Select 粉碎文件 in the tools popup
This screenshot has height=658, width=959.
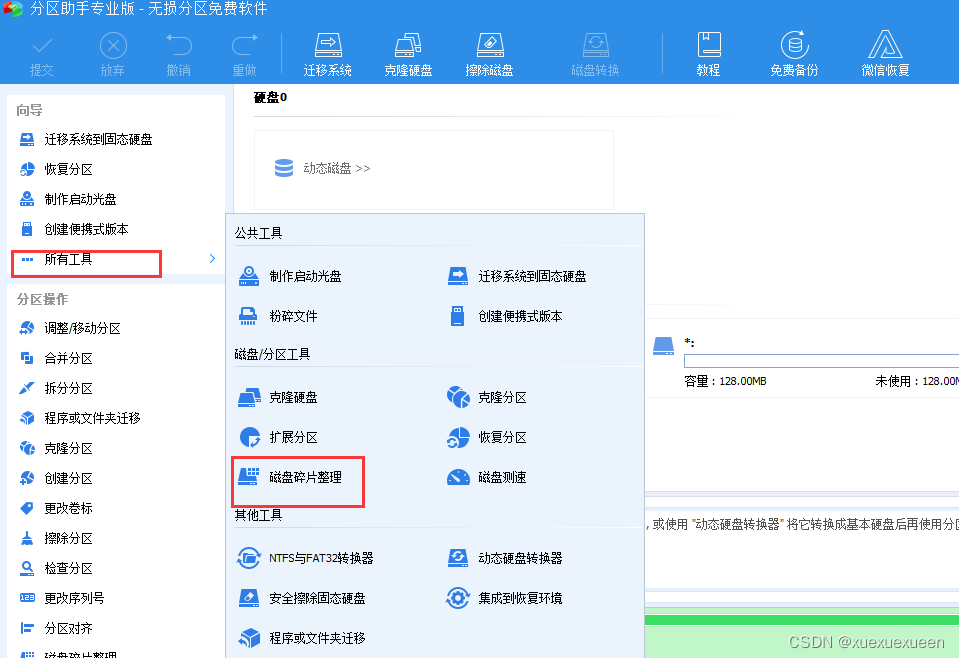278,316
